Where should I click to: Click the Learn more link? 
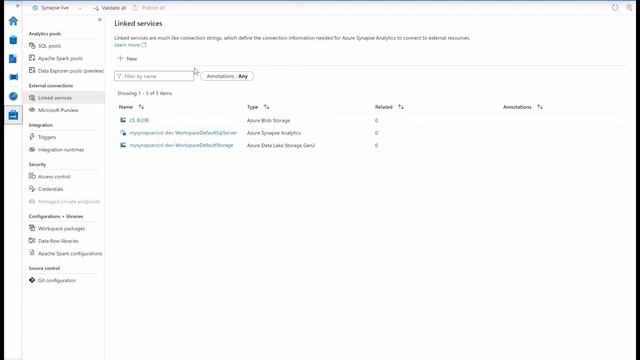click(130, 45)
